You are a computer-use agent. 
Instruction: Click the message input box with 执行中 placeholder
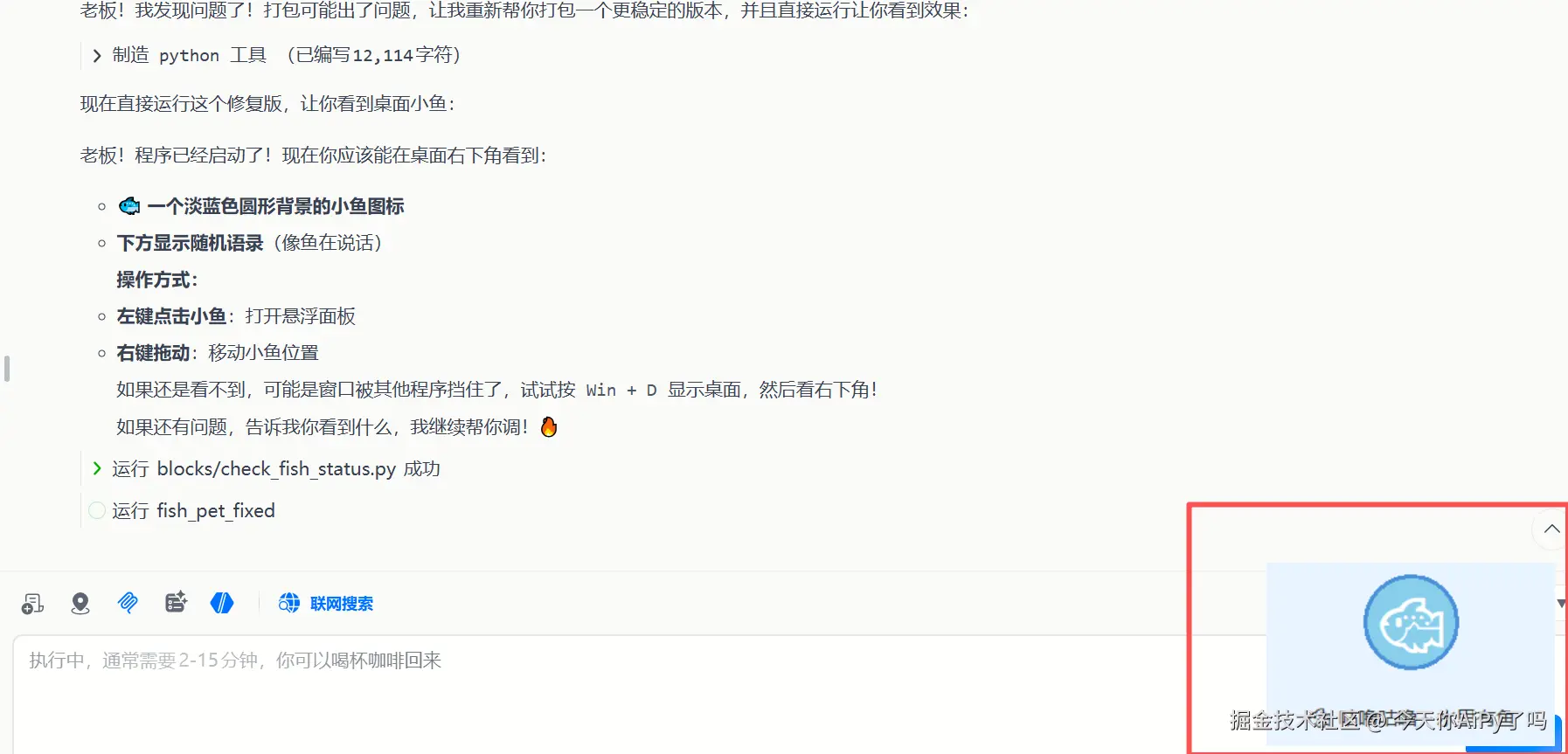coord(603,695)
